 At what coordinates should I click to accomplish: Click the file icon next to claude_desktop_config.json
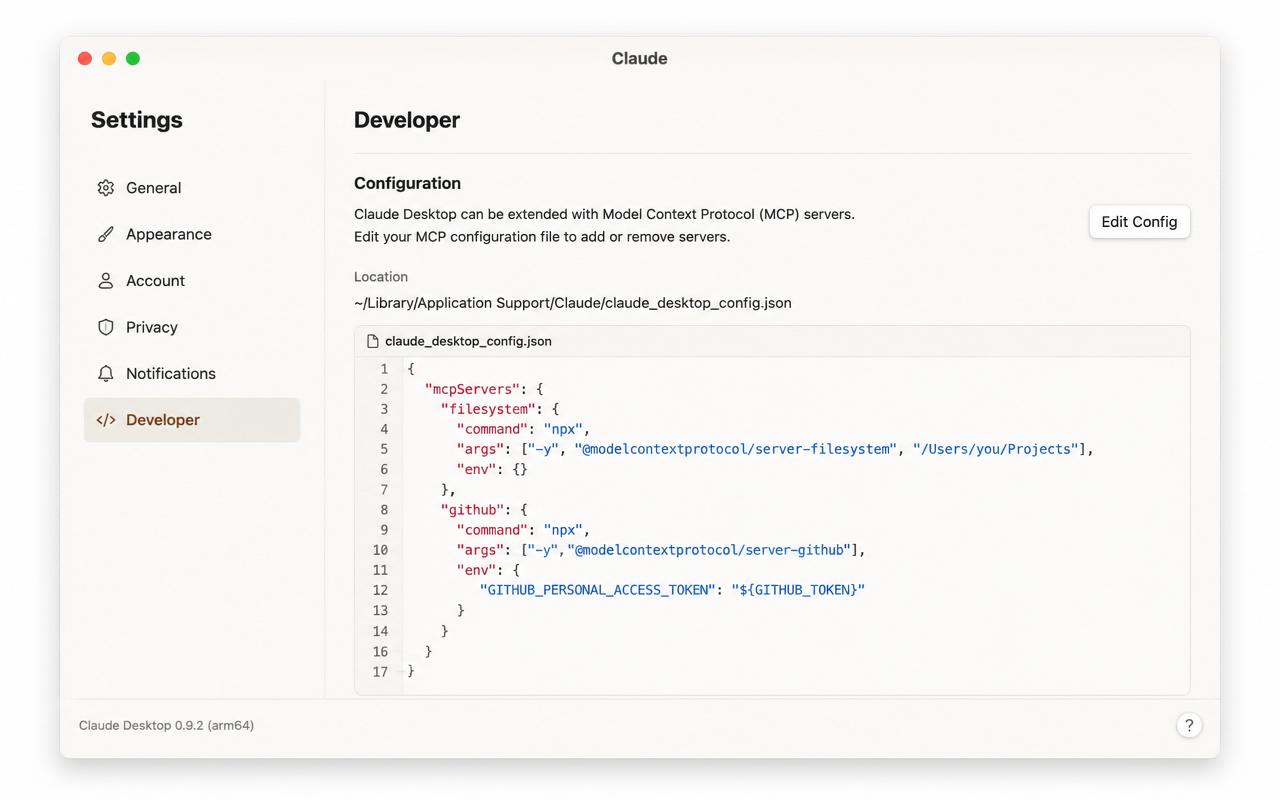click(x=372, y=341)
